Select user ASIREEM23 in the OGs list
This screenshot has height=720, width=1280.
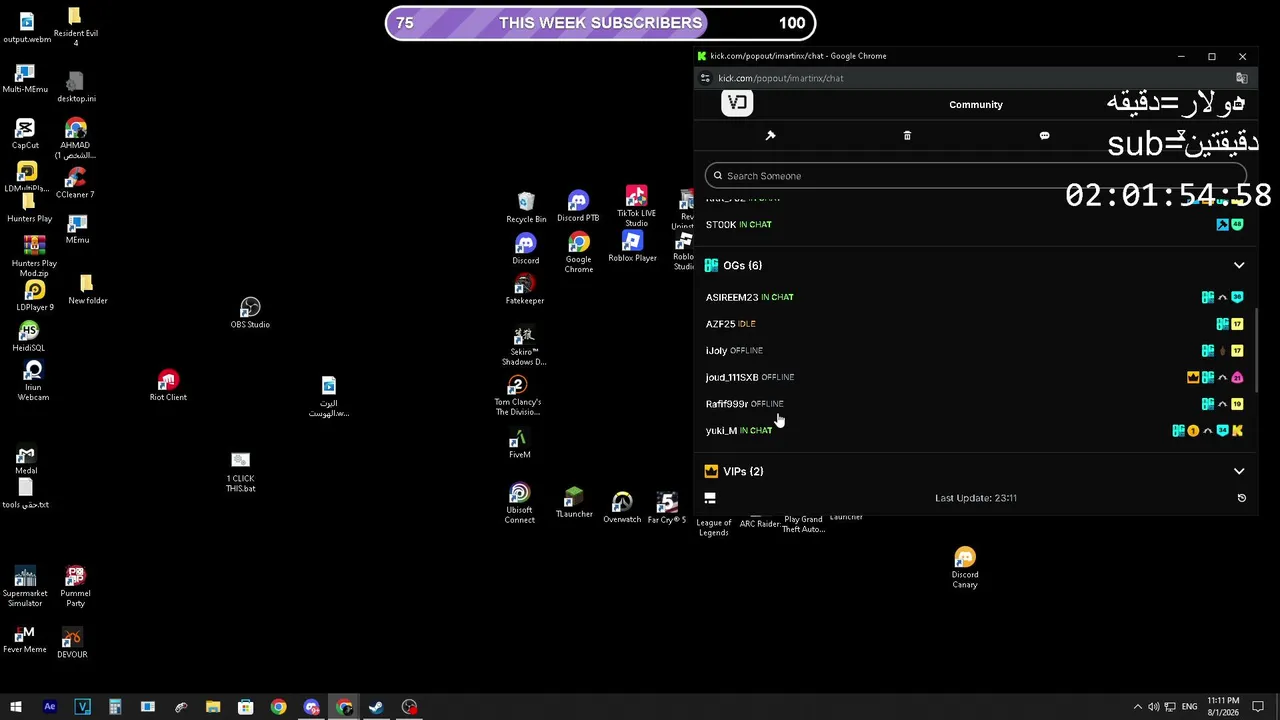(x=732, y=297)
